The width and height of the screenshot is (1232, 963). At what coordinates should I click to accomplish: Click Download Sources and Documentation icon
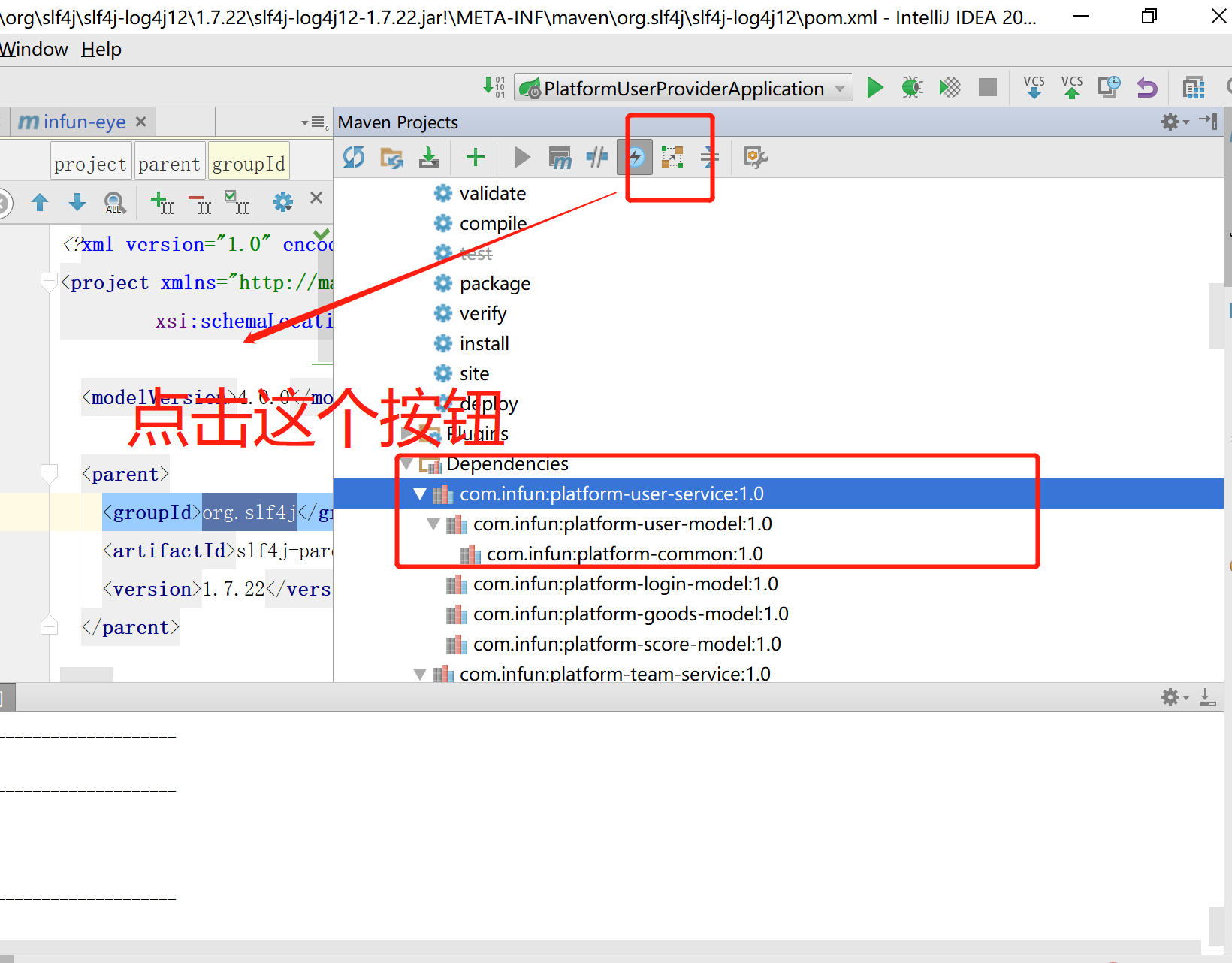[429, 157]
